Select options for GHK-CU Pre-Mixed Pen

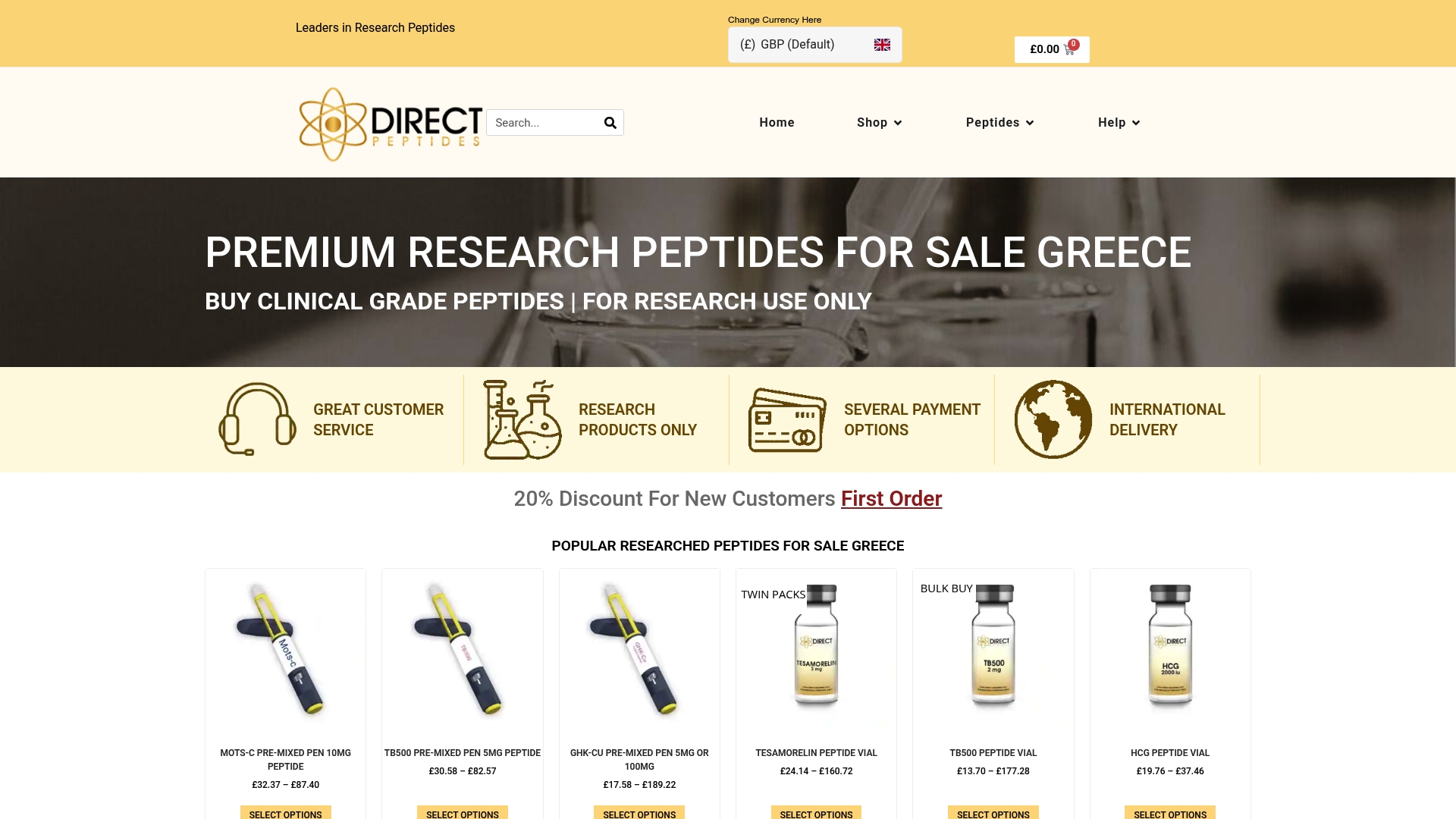[639, 814]
